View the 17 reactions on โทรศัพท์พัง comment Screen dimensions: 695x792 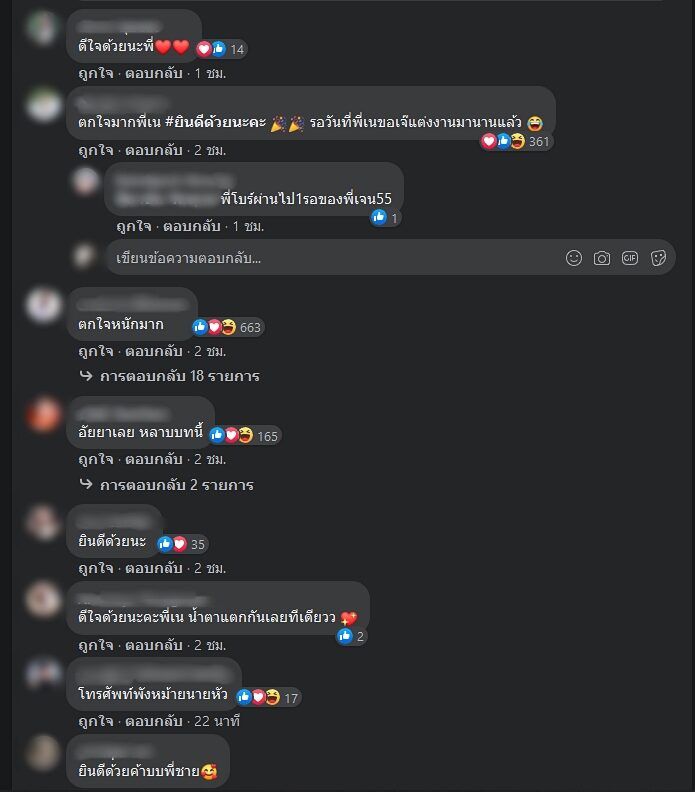pyautogui.click(x=268, y=698)
